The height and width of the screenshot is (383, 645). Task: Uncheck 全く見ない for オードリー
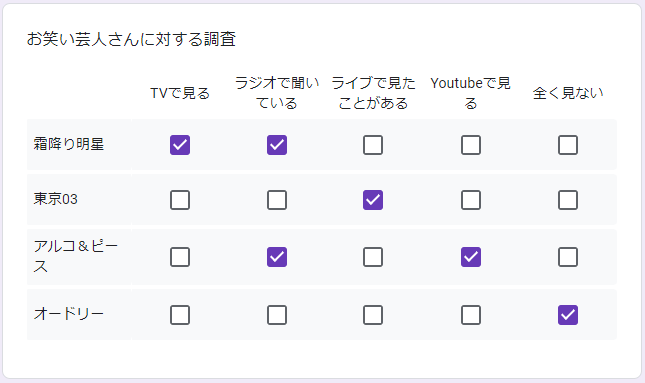[x=568, y=315]
